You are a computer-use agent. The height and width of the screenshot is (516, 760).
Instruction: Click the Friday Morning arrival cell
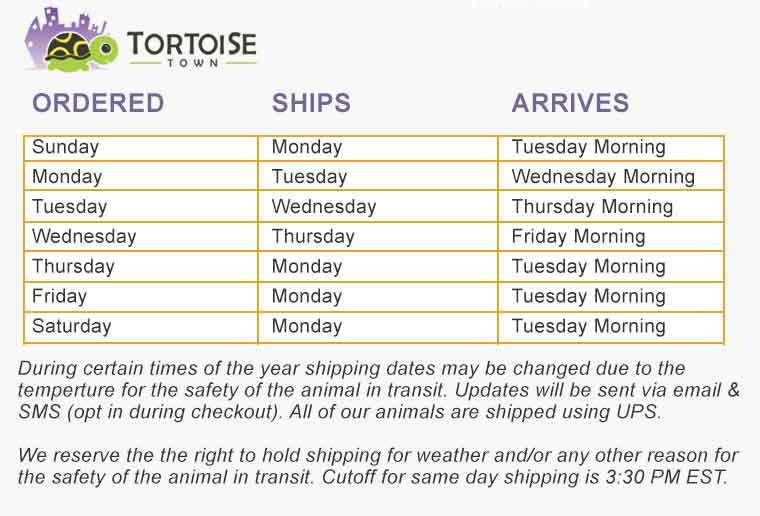click(611, 236)
